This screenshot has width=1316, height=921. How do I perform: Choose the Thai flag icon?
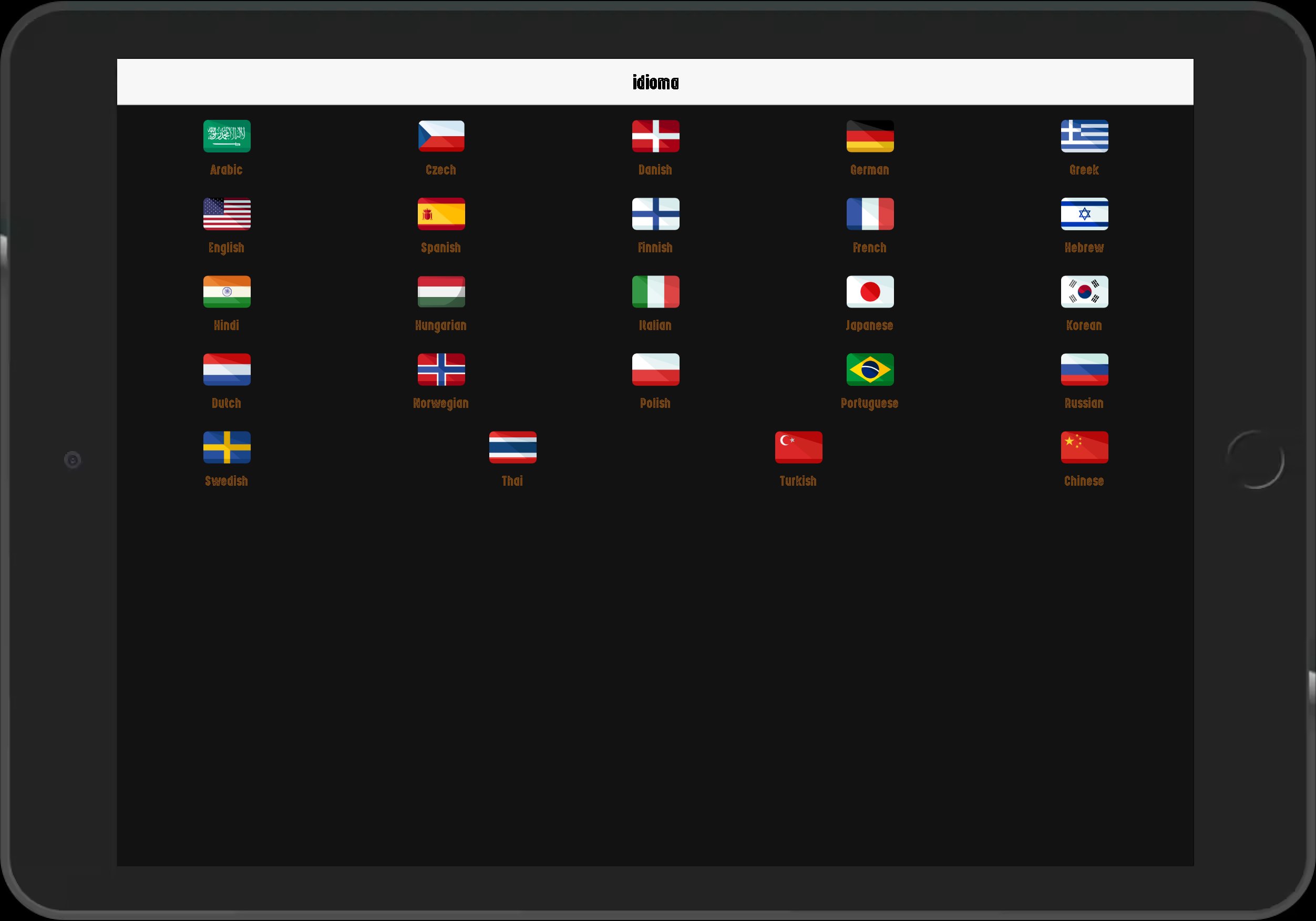[512, 447]
